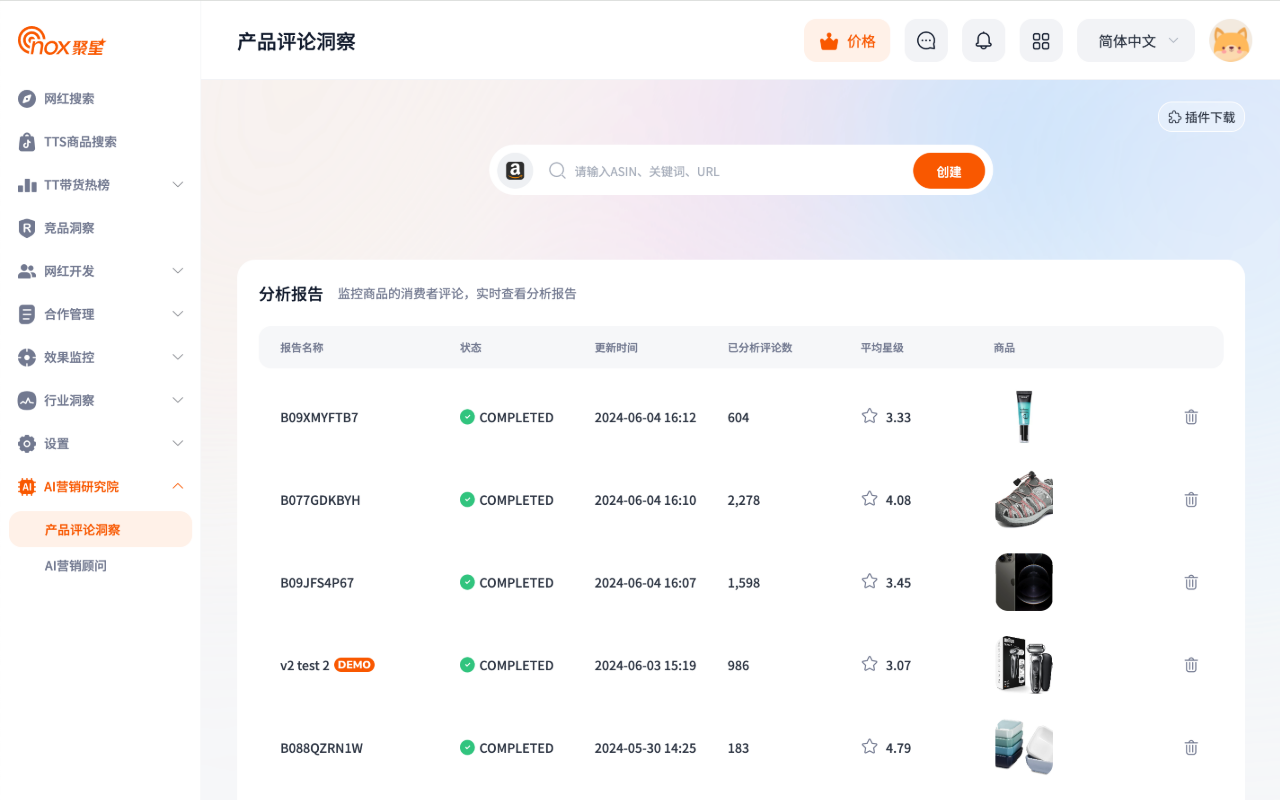This screenshot has height=800, width=1280.
Task: Click the 插件下载 plugin download button
Action: tap(1200, 116)
